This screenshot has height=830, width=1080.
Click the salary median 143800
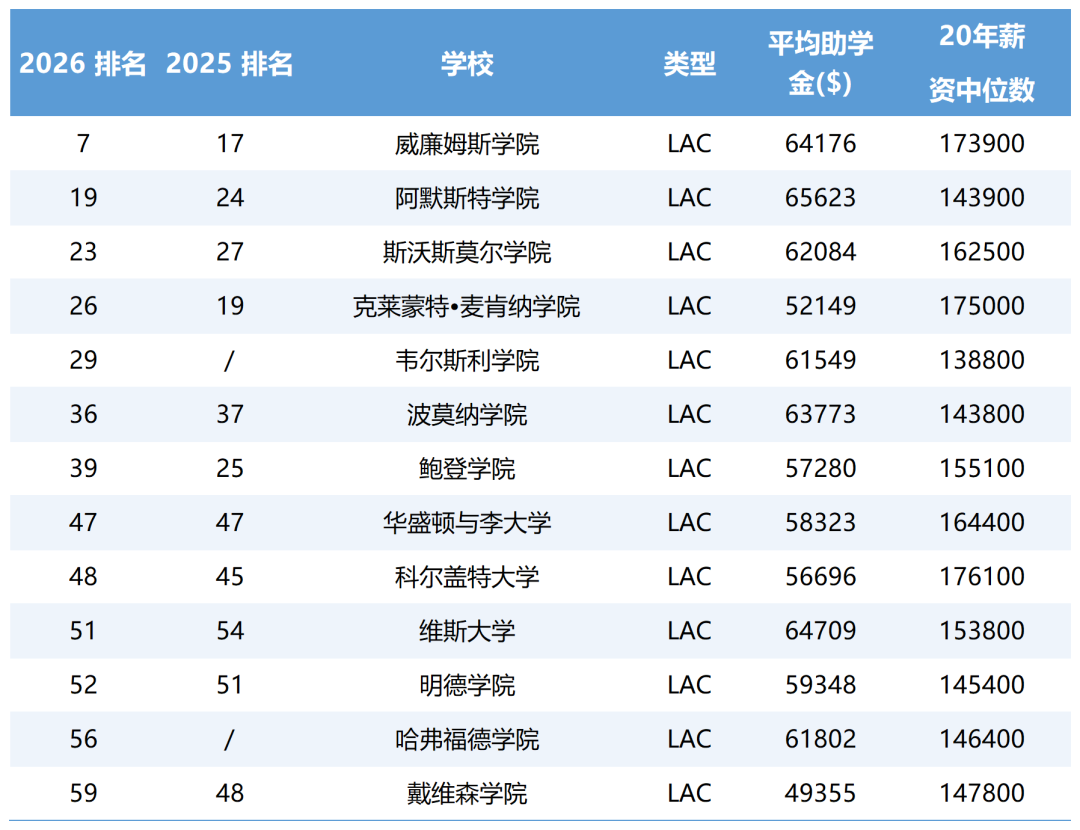[982, 415]
